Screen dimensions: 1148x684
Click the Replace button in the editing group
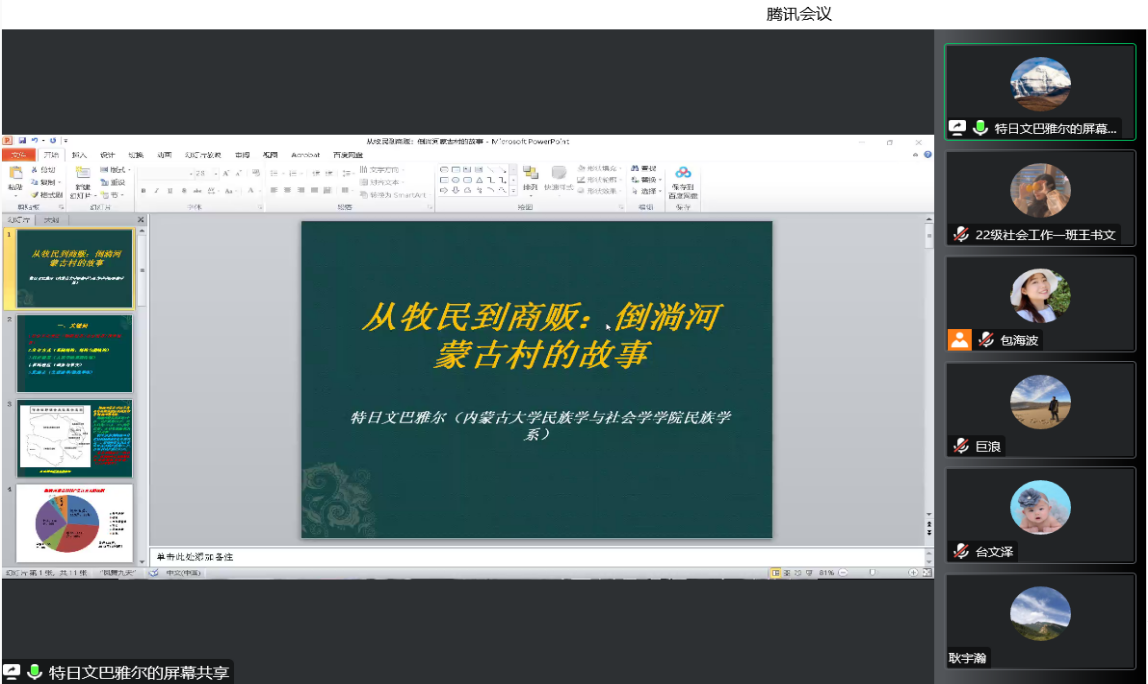point(645,180)
